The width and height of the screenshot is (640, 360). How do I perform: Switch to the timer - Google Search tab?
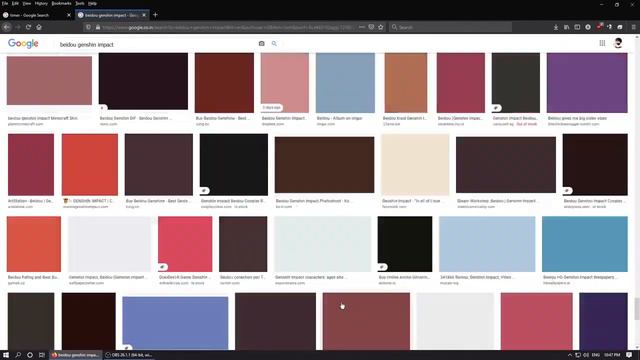point(35,15)
